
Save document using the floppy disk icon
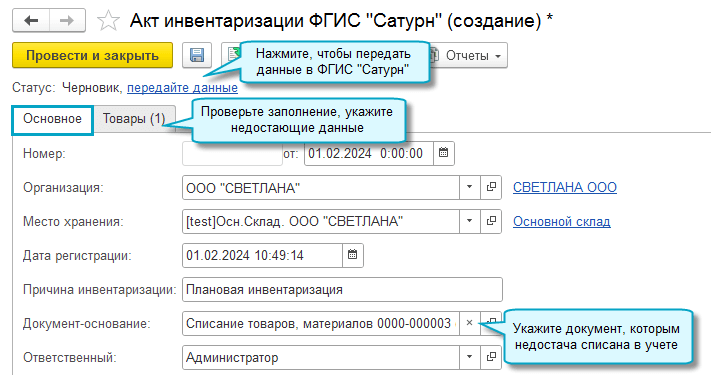pos(197,55)
